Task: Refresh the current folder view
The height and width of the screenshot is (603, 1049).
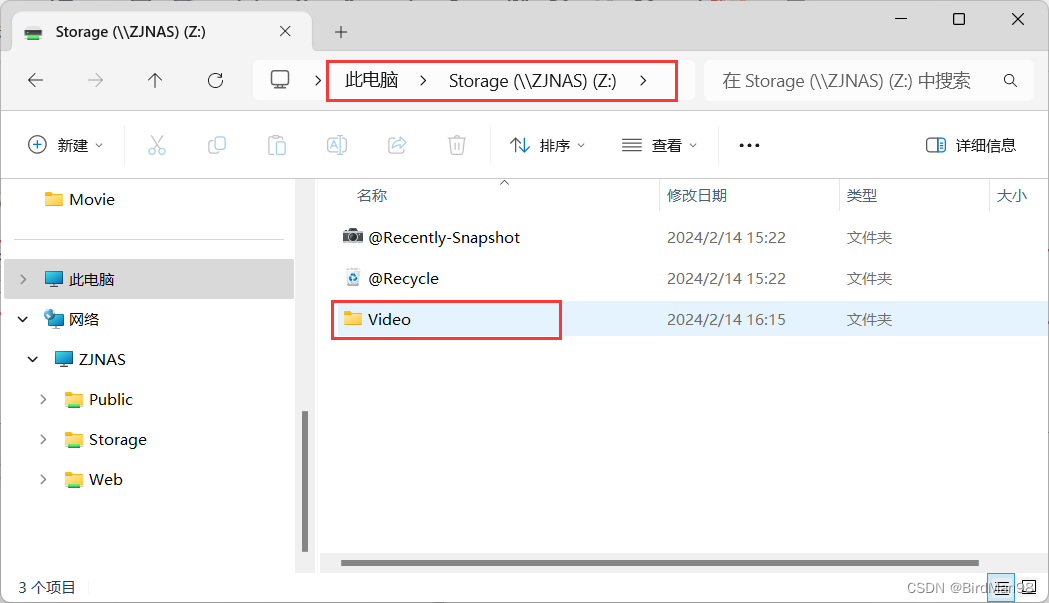Action: coord(215,81)
